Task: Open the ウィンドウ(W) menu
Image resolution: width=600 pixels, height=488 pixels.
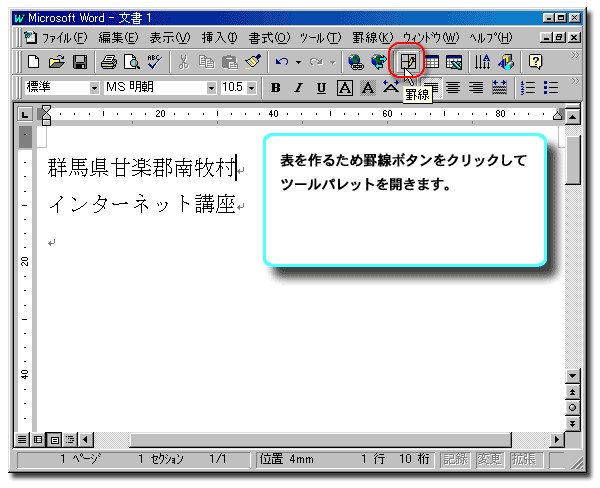Action: coord(430,38)
